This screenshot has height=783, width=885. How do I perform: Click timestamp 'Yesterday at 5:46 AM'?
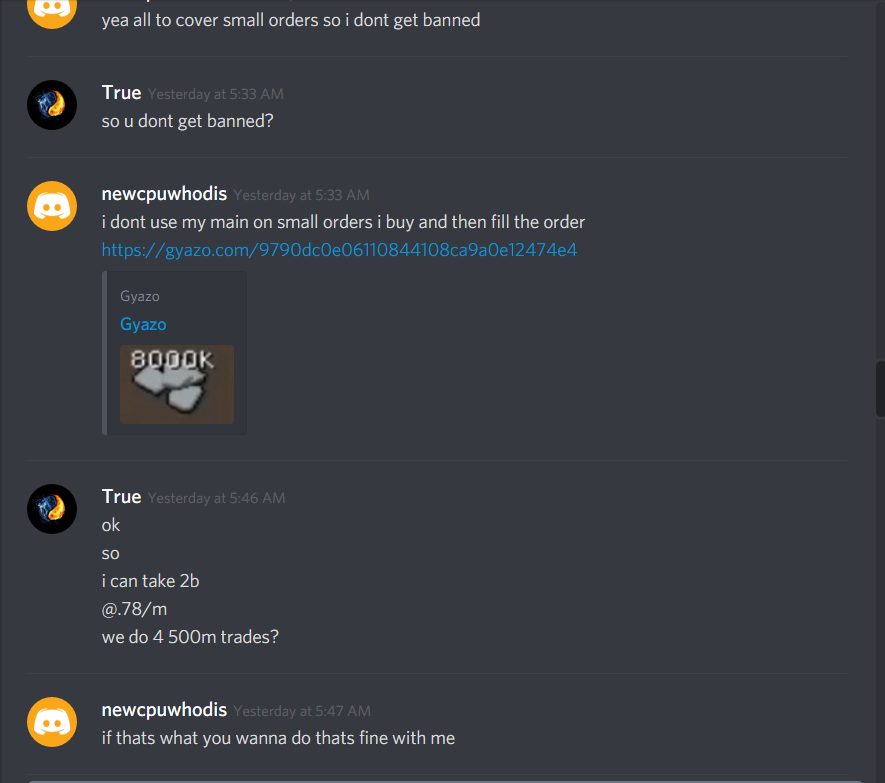pos(216,498)
